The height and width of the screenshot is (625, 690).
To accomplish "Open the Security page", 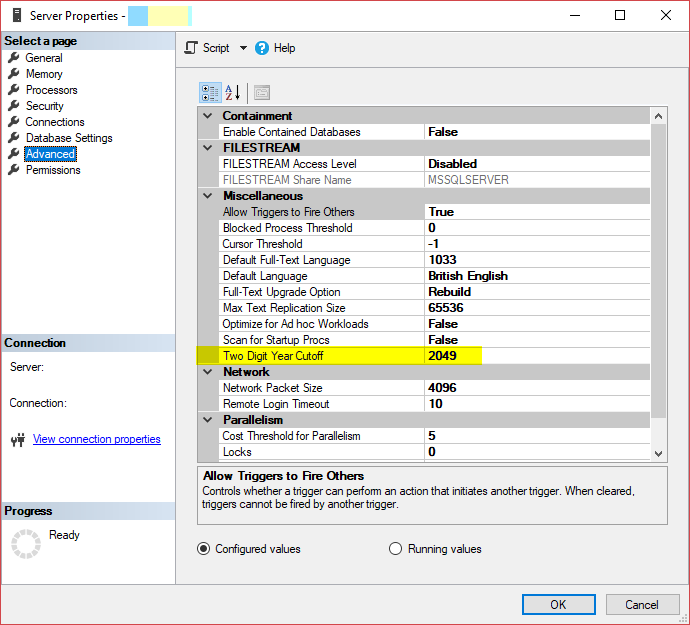I will tap(44, 106).
